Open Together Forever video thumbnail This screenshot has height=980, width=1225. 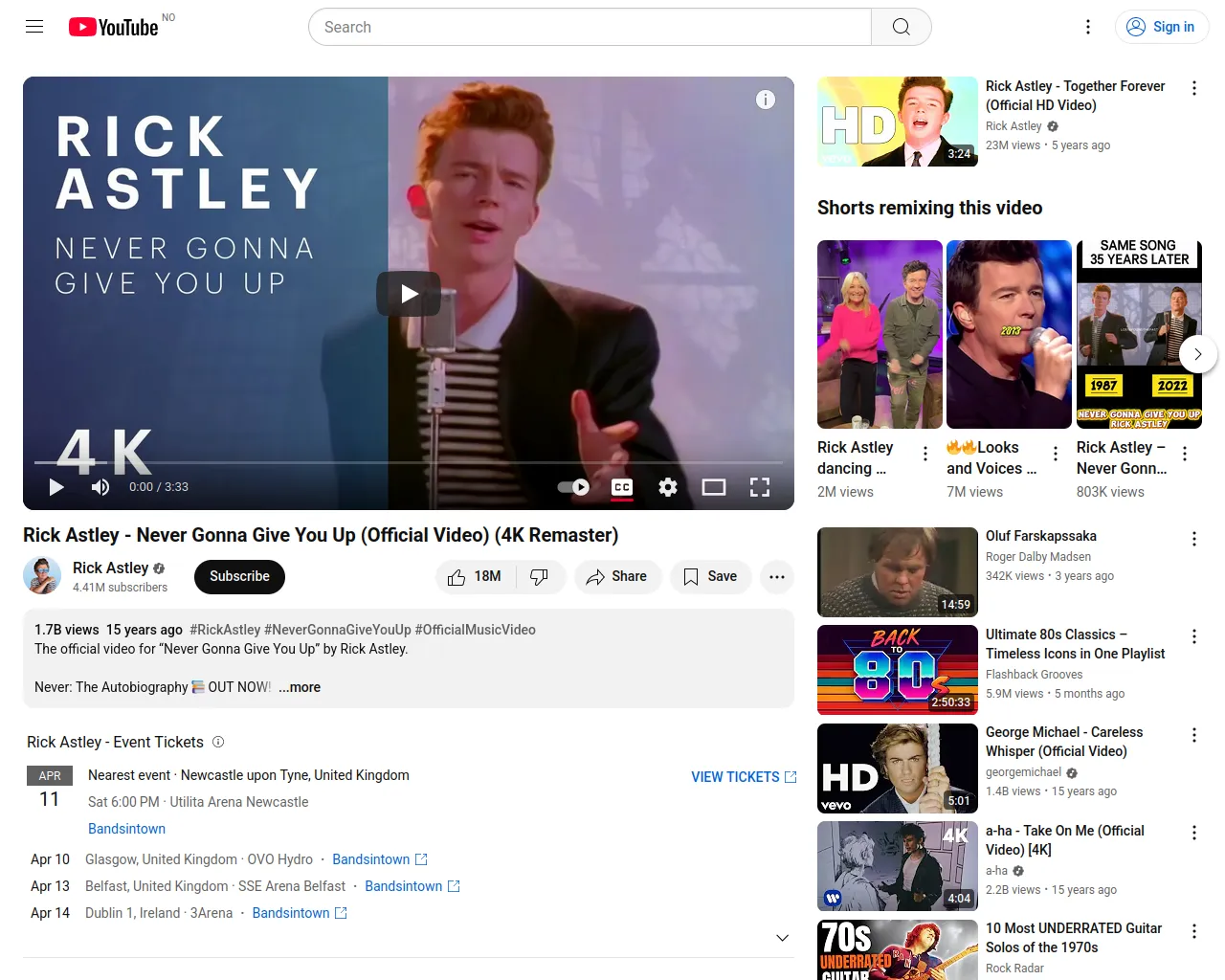click(898, 122)
